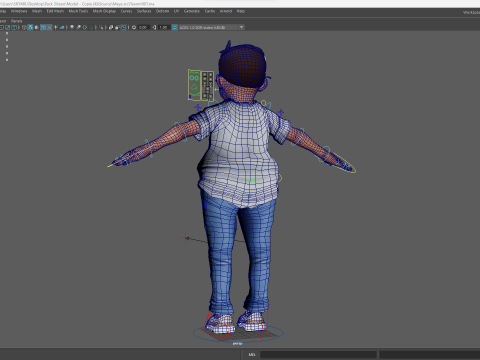Screen dimensions: 480x360
Task: Toggle Textured display viewport icon
Action: click(x=49, y=27)
